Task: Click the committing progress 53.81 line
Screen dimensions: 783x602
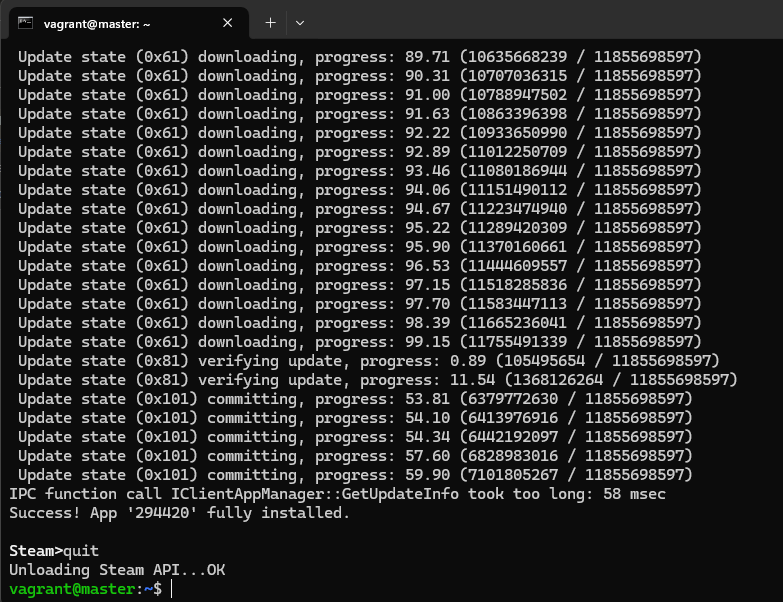Action: [x=355, y=399]
